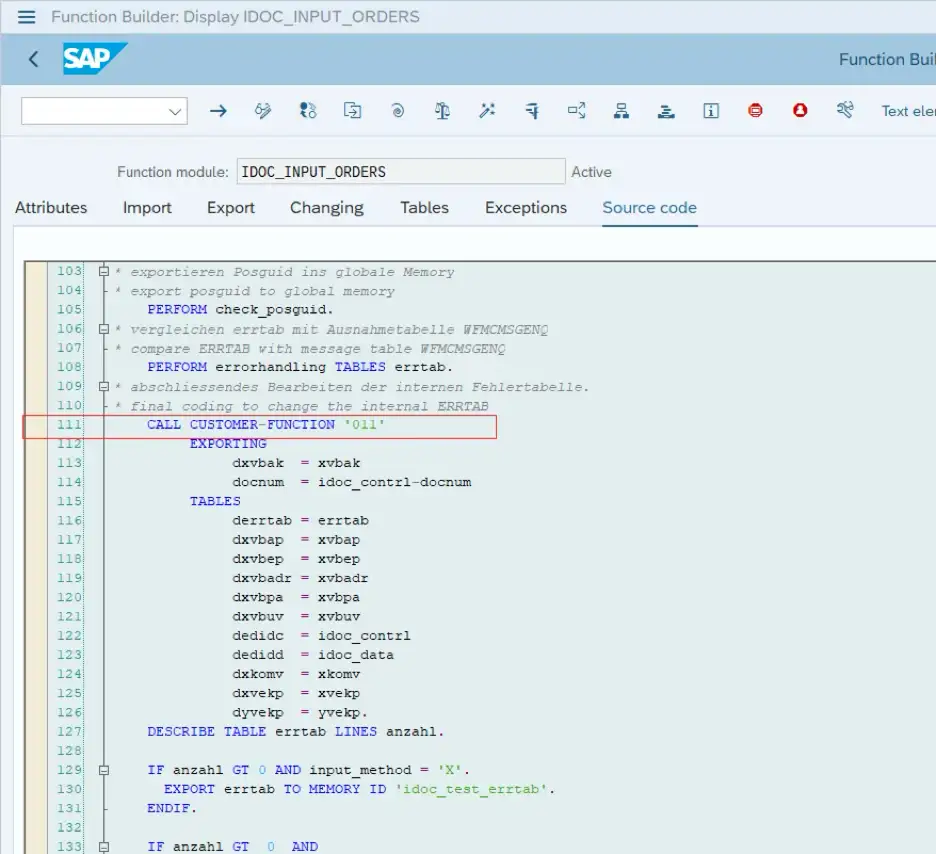Collapse the comment block at line 103
Screen dimensions: 936x854
[103, 272]
